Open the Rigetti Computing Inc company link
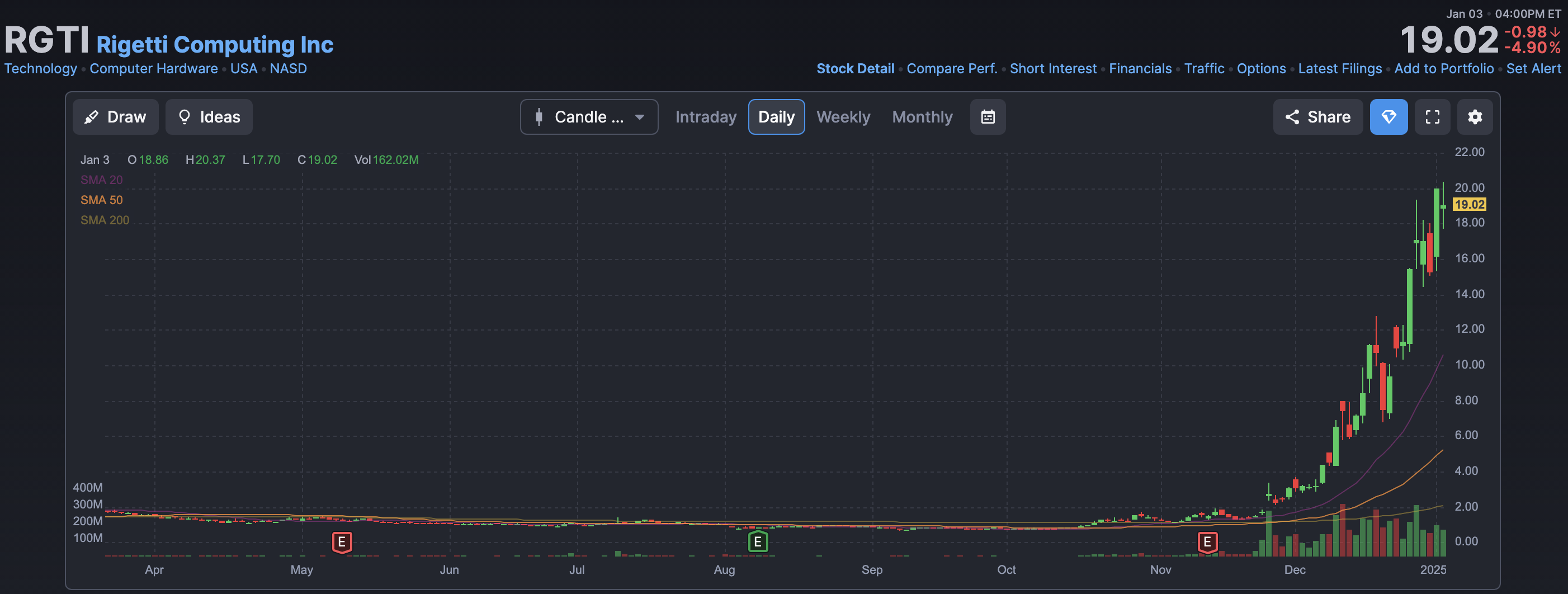The width and height of the screenshot is (1568, 594). tap(215, 44)
